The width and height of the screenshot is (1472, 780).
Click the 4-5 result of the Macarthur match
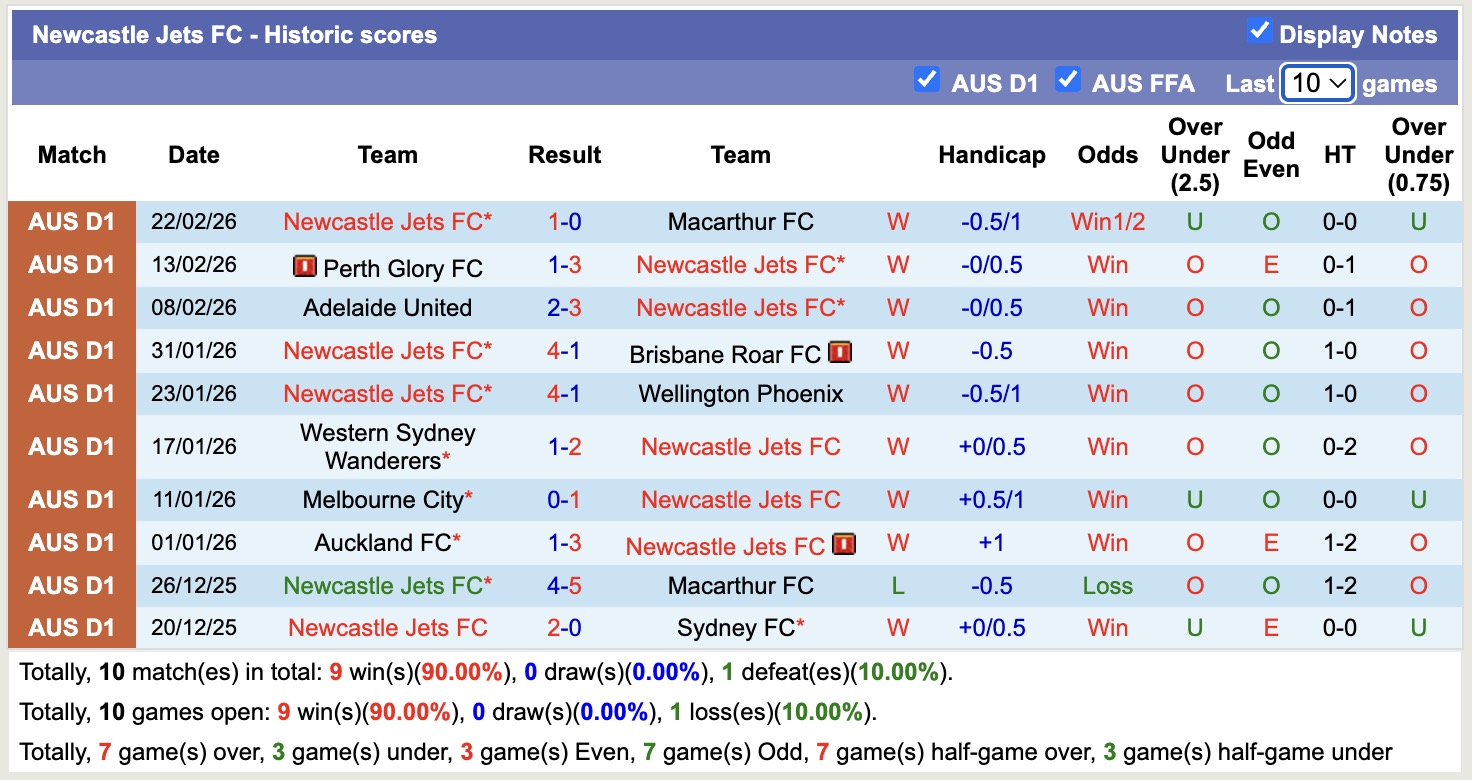coord(565,585)
